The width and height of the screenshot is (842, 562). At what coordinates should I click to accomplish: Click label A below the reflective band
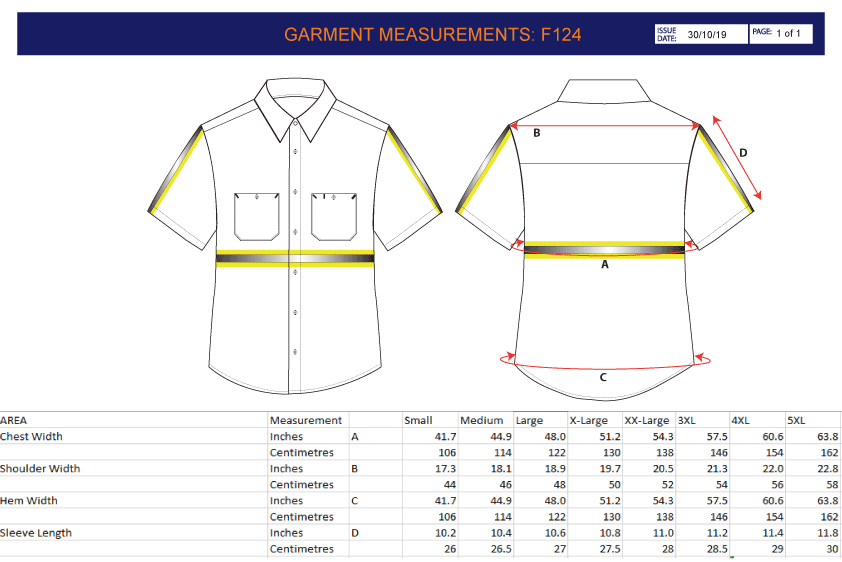click(x=605, y=265)
